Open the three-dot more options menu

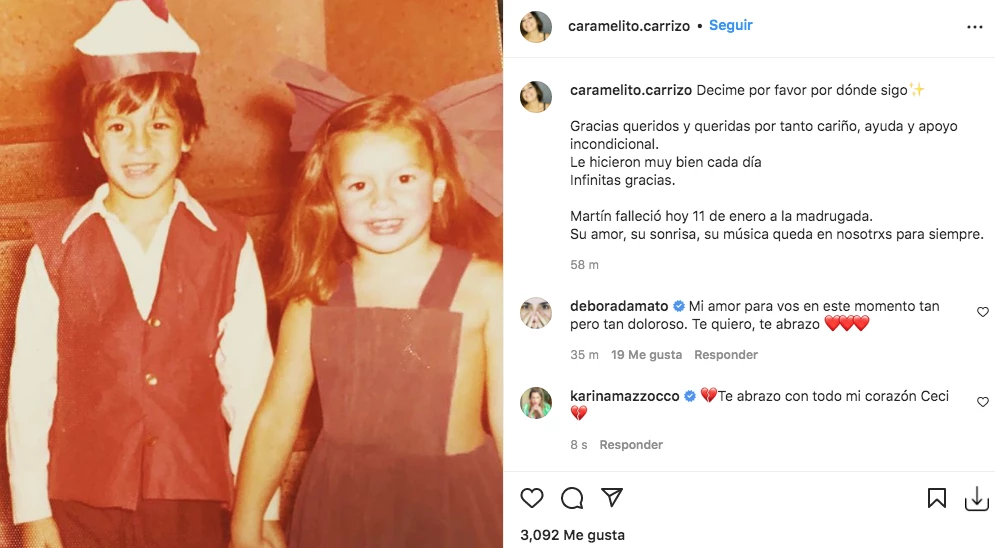[975, 27]
